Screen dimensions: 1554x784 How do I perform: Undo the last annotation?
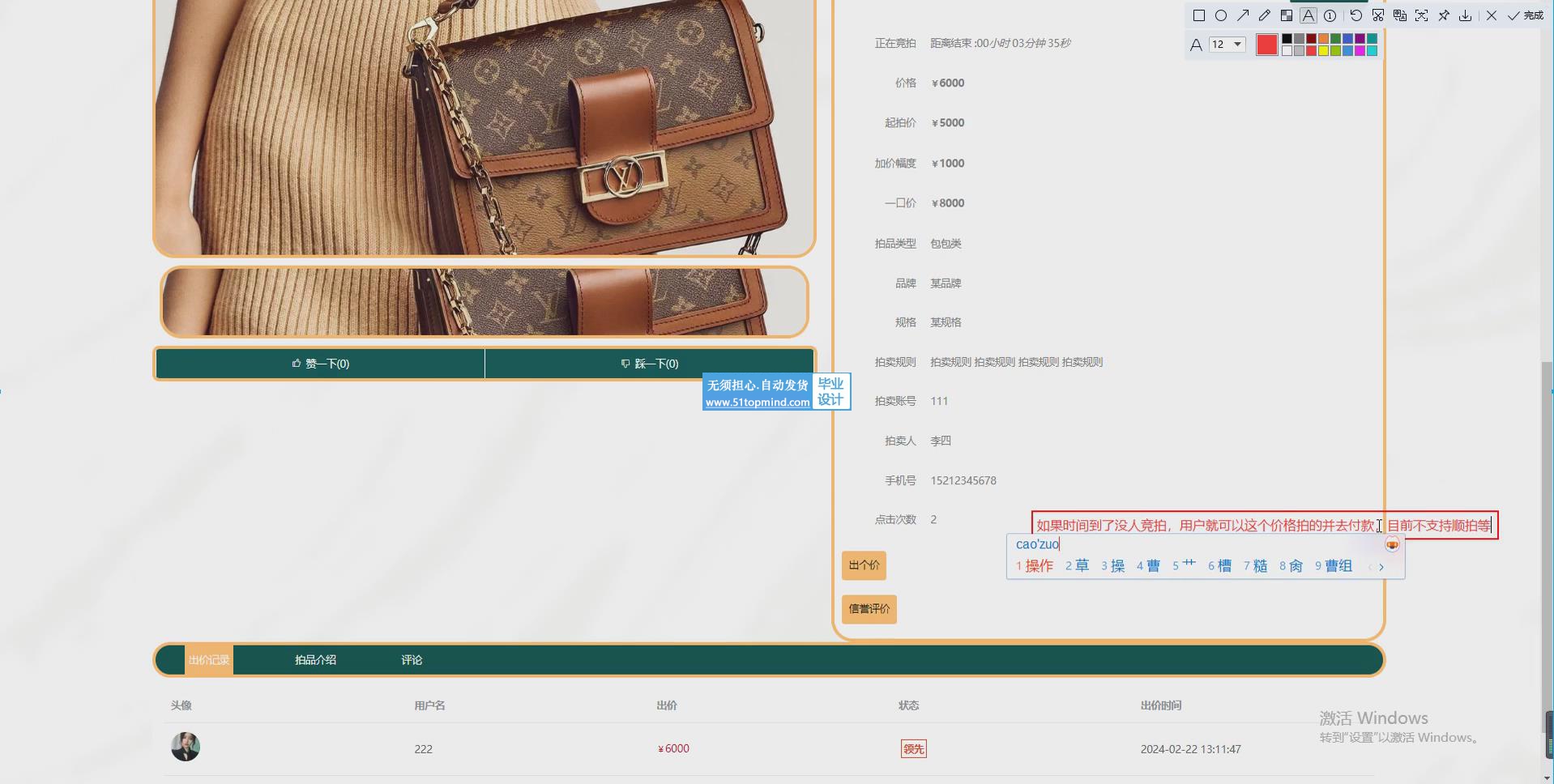(x=1356, y=15)
